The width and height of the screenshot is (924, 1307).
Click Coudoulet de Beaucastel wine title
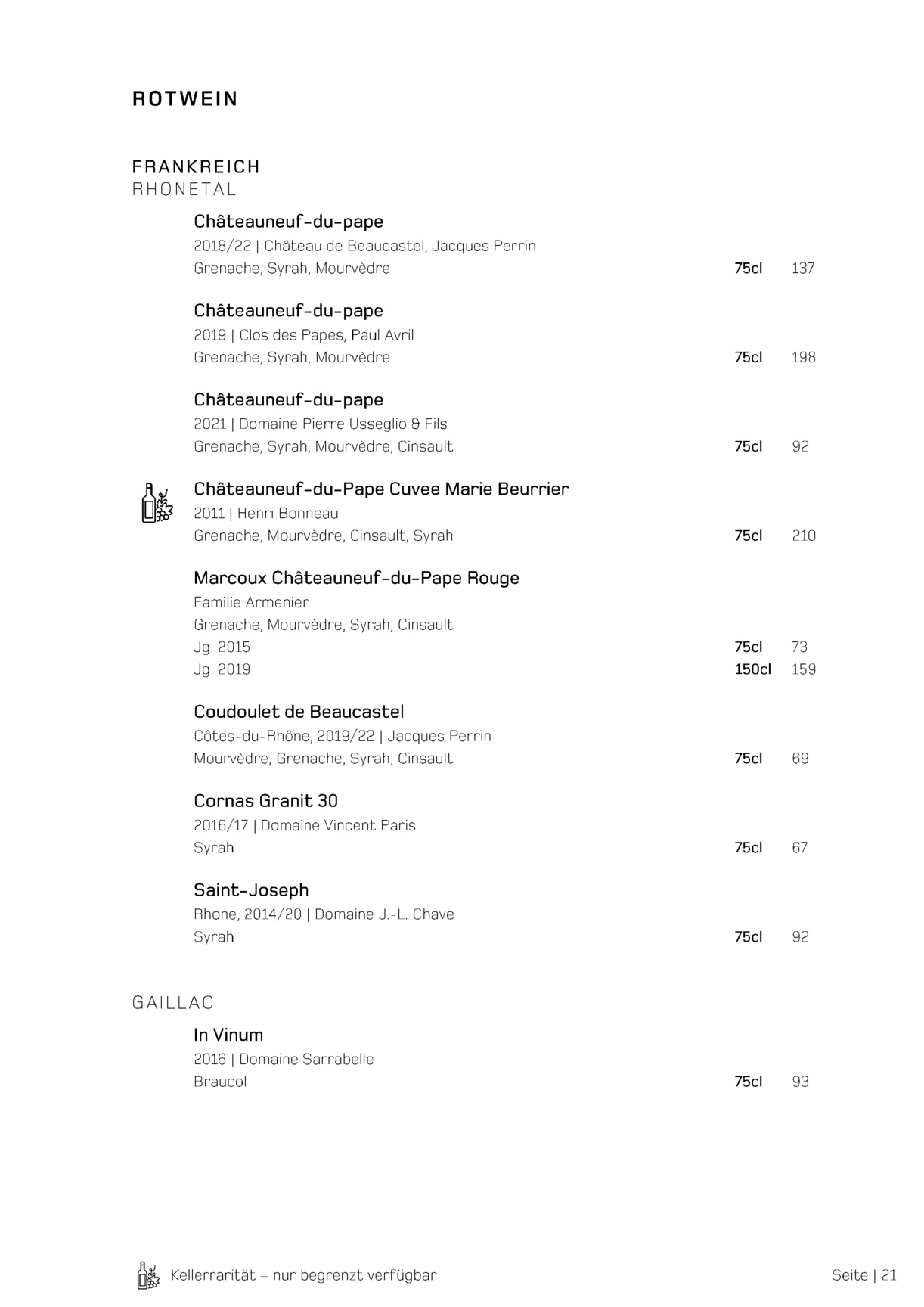tap(299, 712)
